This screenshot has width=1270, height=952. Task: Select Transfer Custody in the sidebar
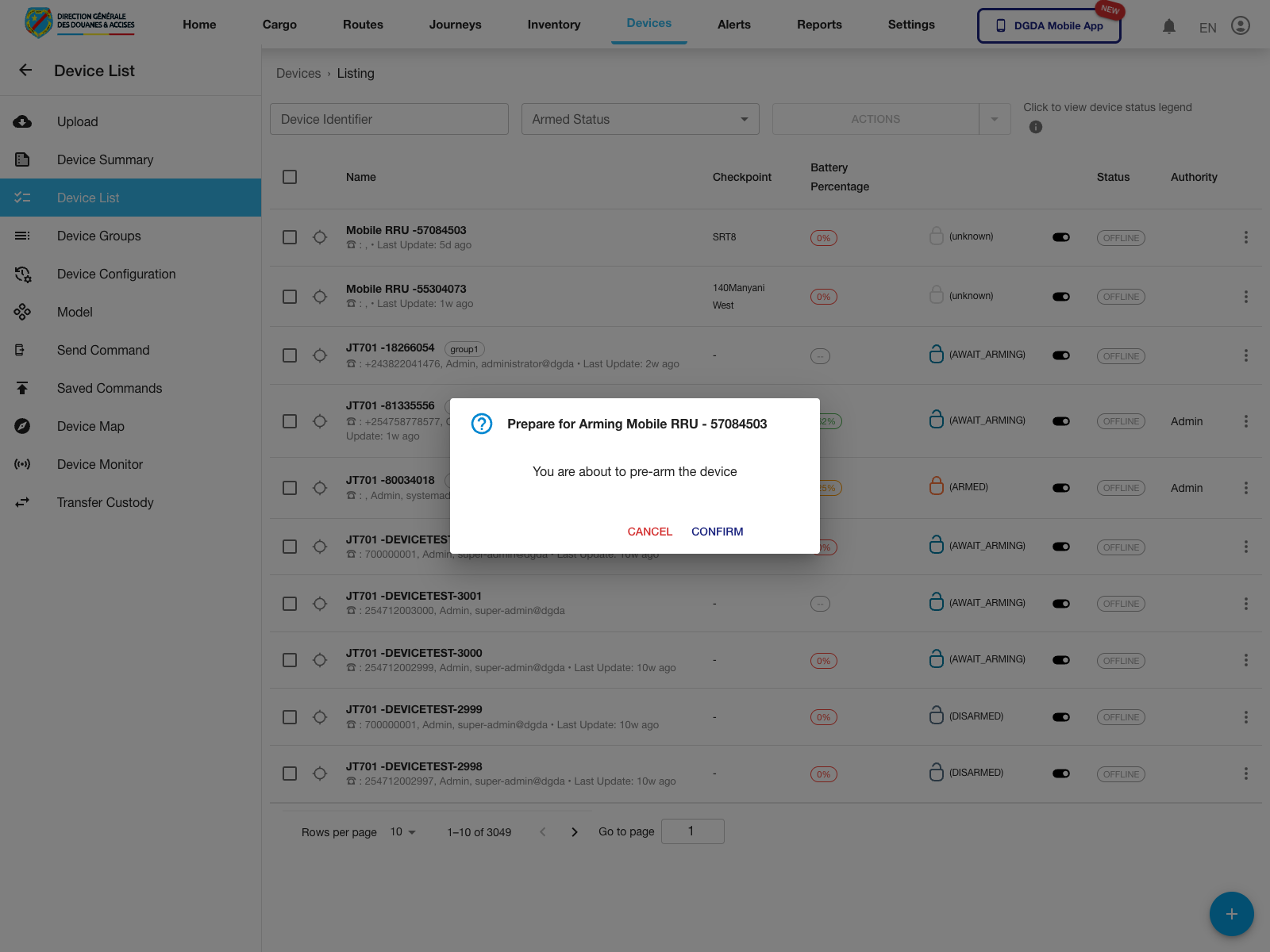point(106,502)
